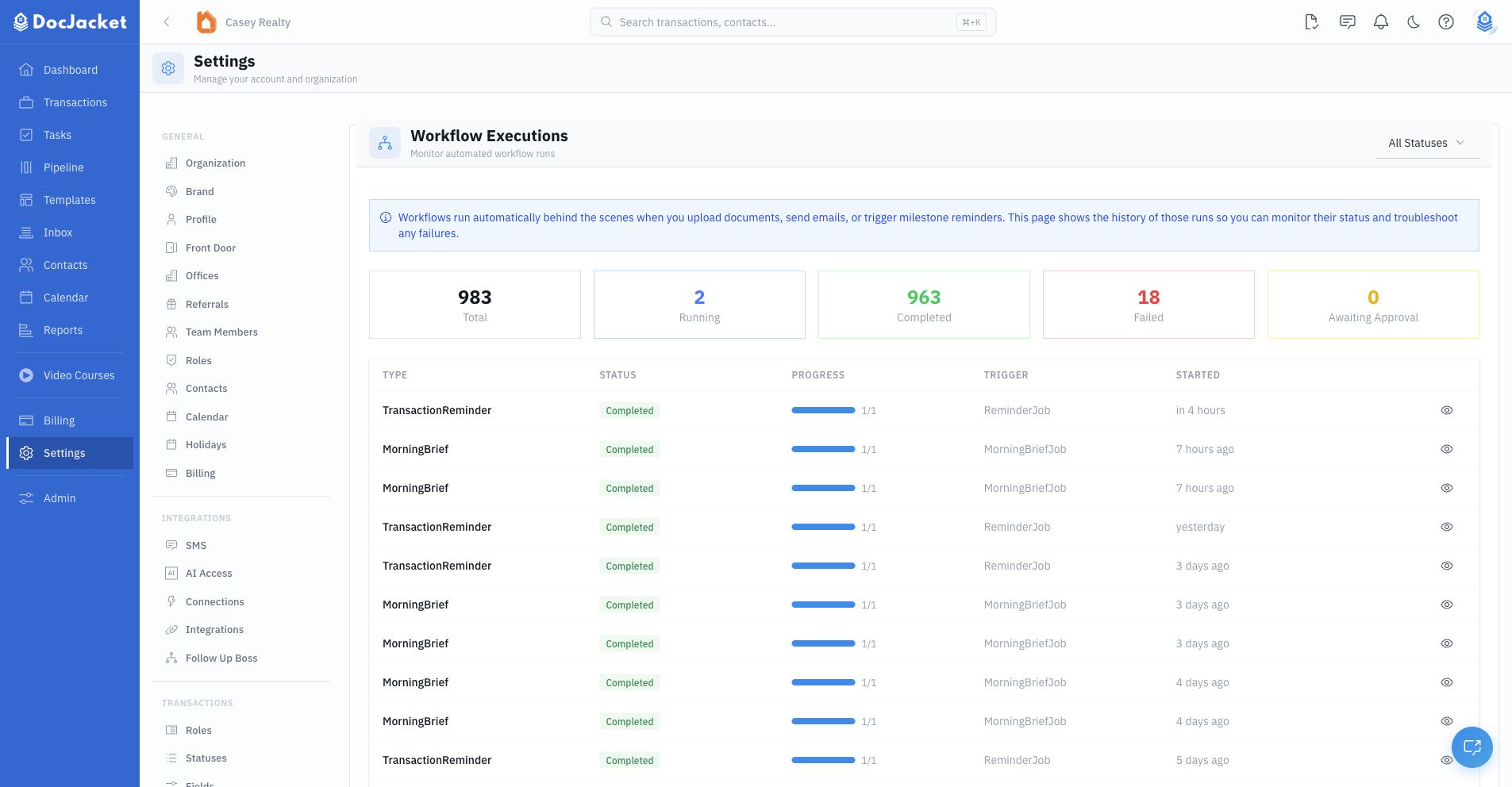This screenshot has height=787, width=1512.
Task: Open user avatar menu
Action: click(x=1484, y=22)
